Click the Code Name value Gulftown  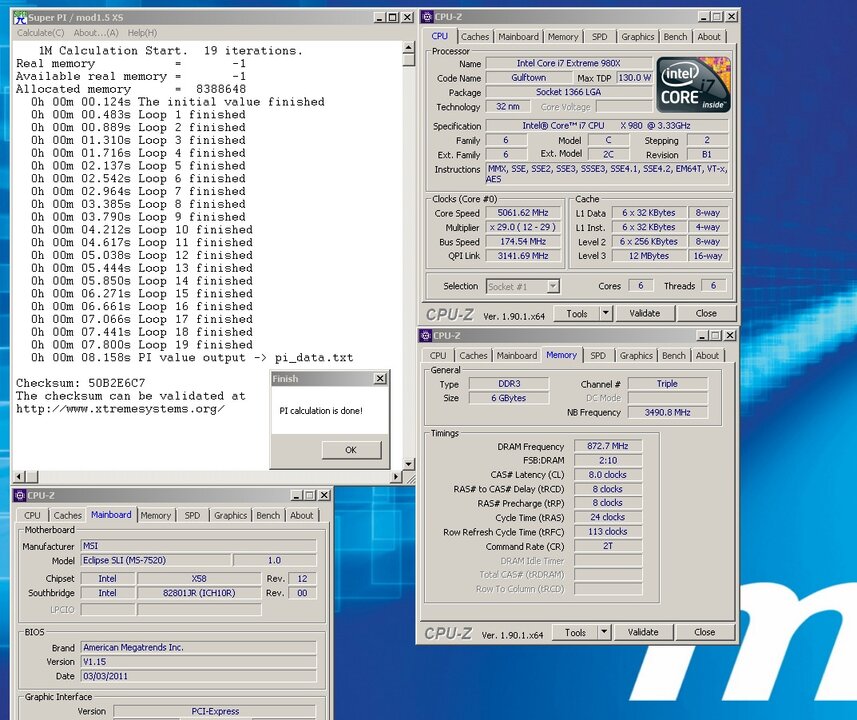529,78
